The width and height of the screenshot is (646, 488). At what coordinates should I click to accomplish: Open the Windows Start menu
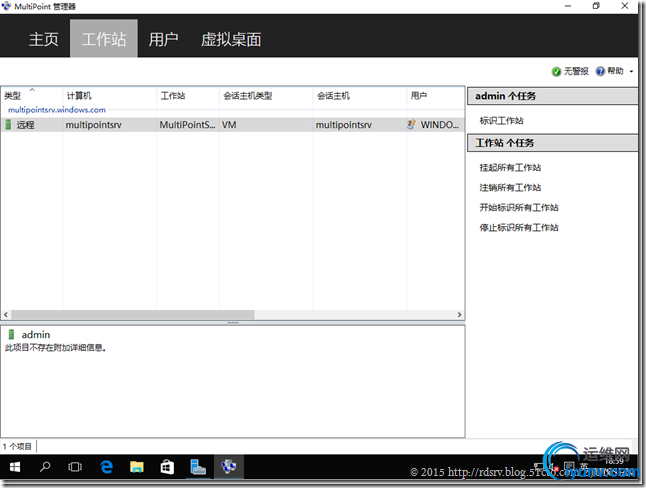click(15, 467)
